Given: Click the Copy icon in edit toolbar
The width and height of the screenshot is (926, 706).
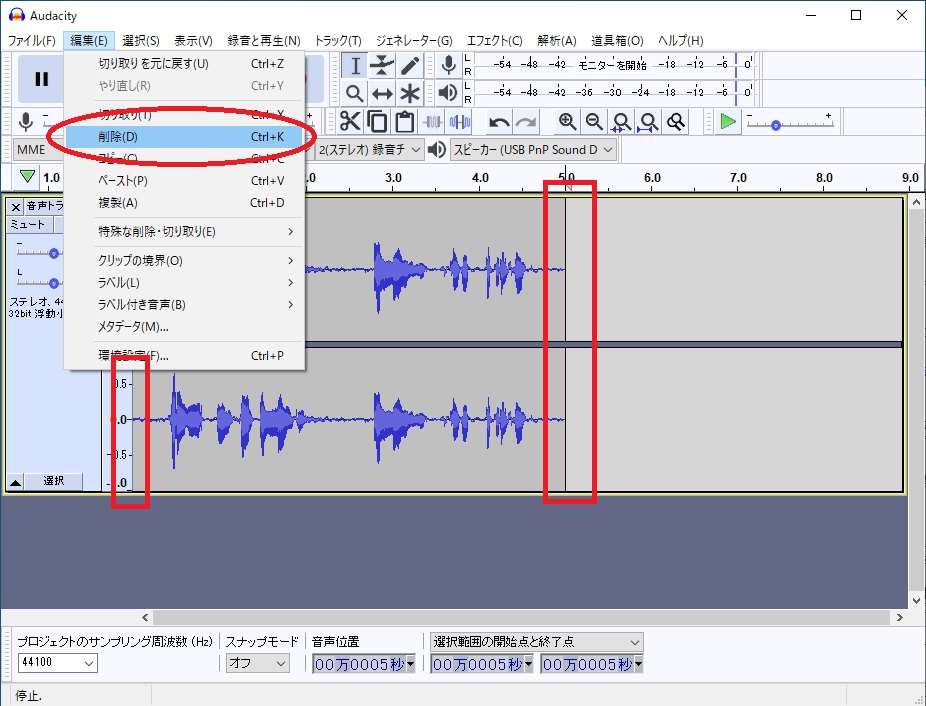Looking at the screenshot, I should [x=377, y=122].
